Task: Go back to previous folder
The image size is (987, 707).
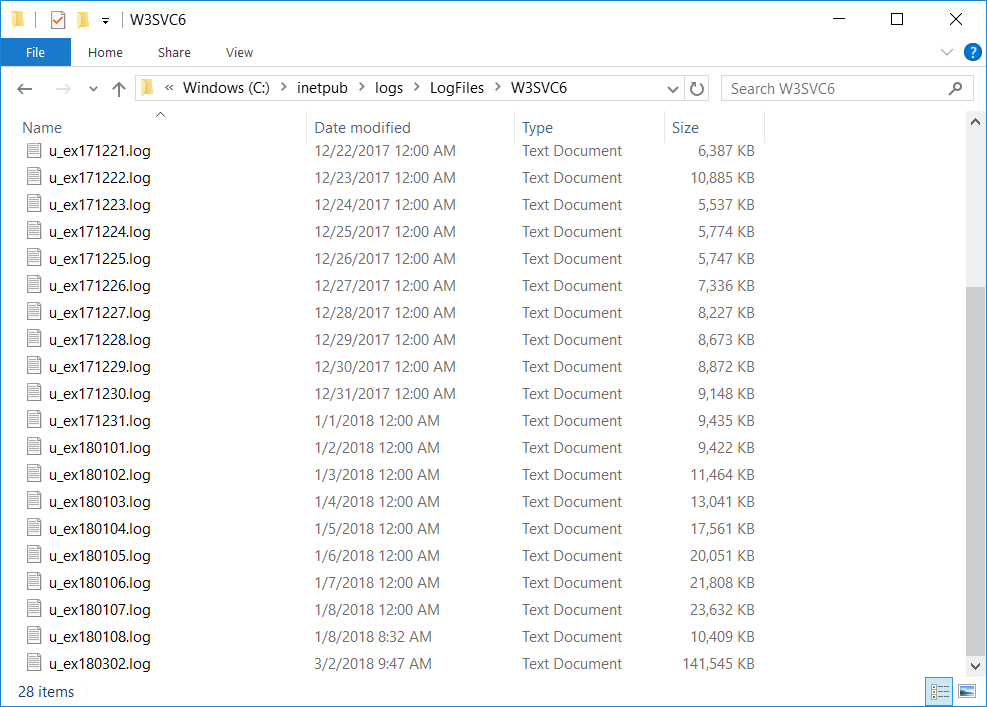Action: tap(25, 89)
